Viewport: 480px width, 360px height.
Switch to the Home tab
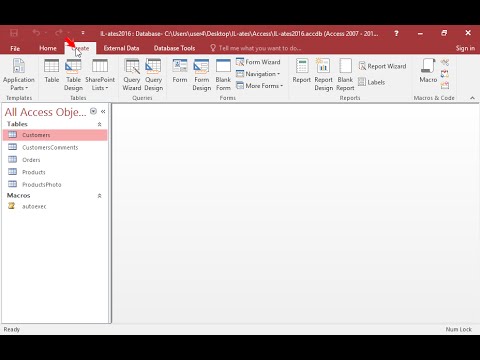point(48,48)
